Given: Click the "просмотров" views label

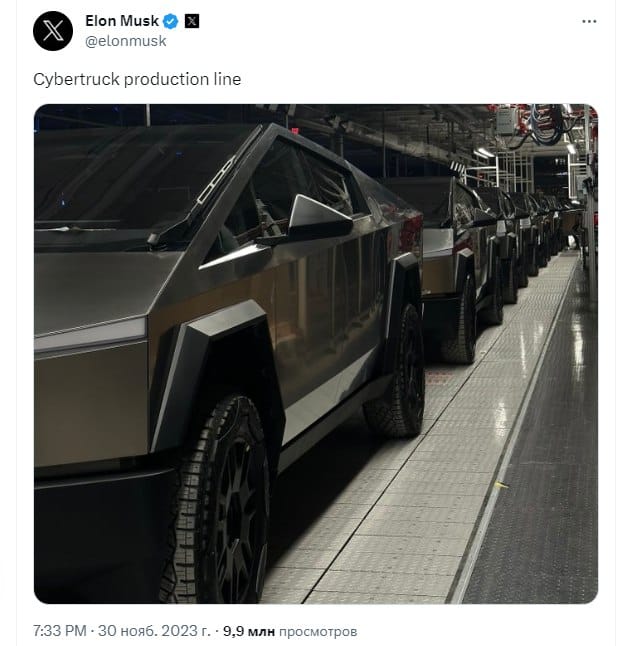Looking at the screenshot, I should tap(317, 632).
